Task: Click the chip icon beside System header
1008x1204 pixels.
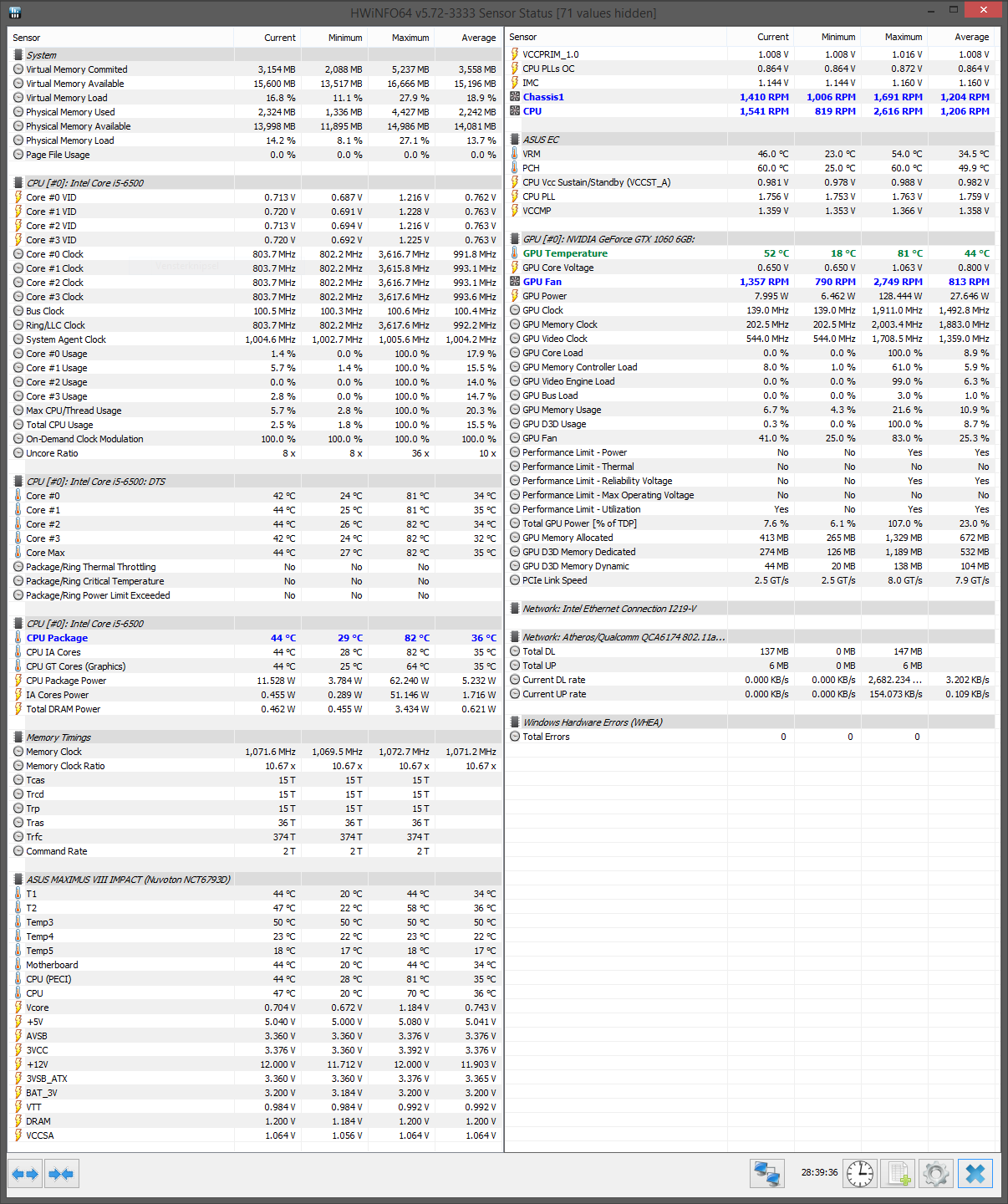Action: (18, 55)
